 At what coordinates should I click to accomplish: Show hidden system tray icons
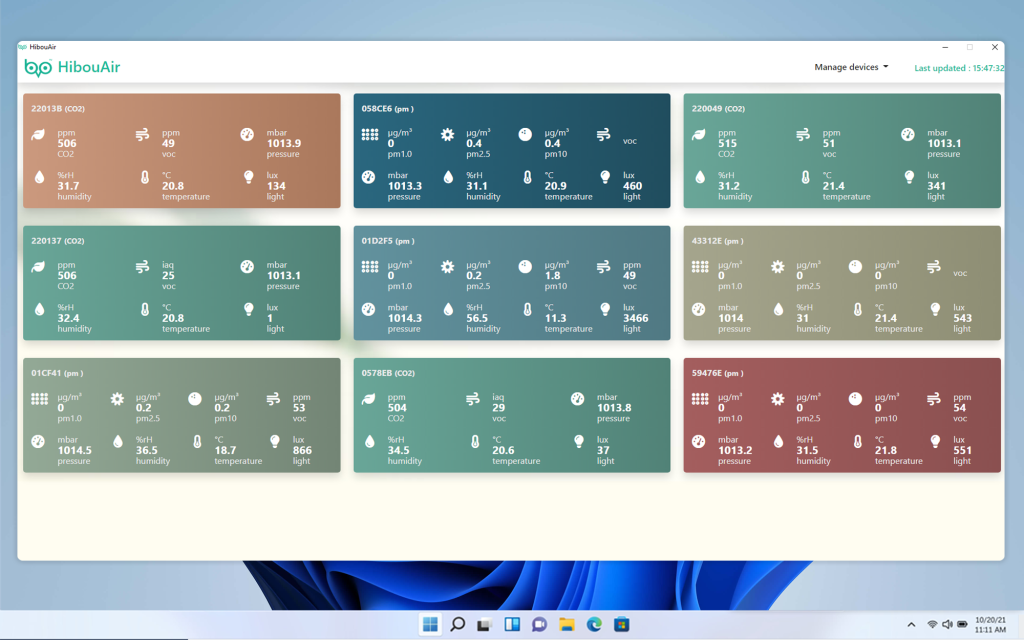click(911, 625)
